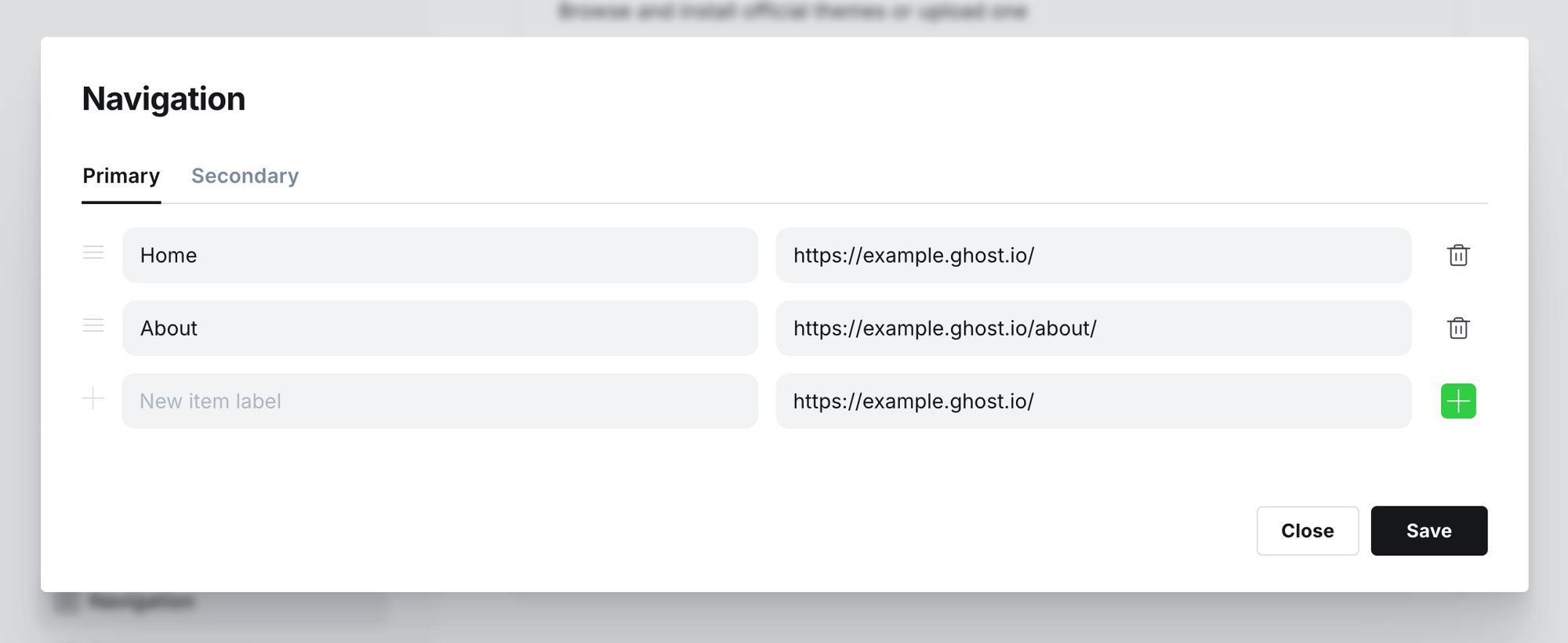Click blurred Navigation label behind the dialog
1568x643 pixels.
(142, 601)
